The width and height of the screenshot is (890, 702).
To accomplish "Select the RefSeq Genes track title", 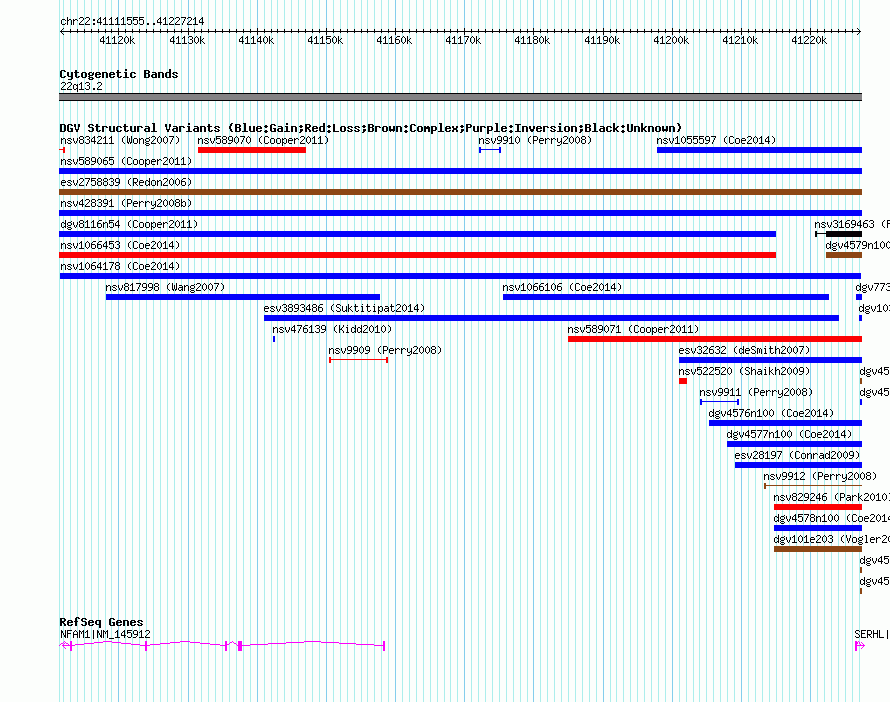I will (x=101, y=622).
